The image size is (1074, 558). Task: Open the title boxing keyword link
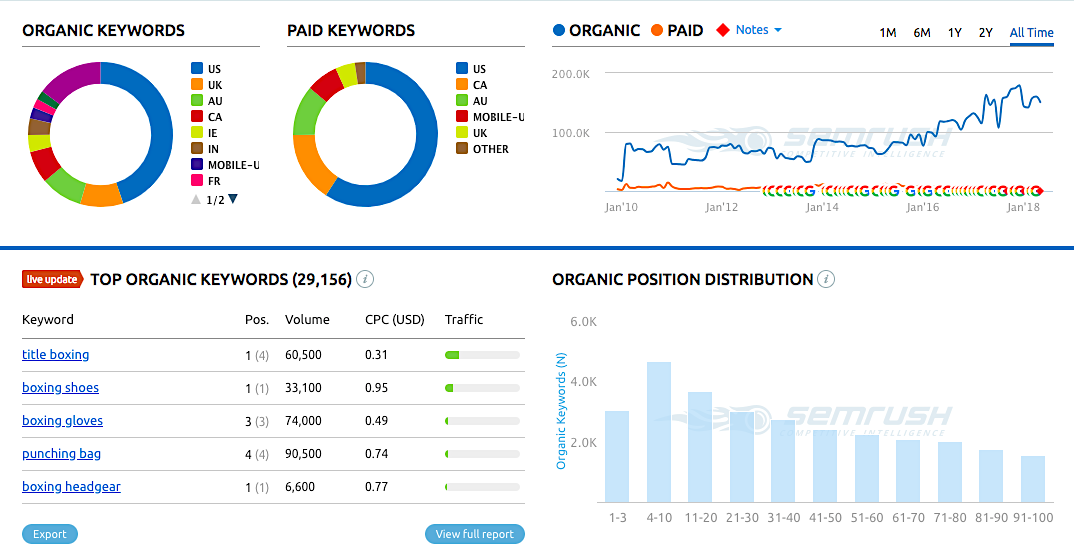[56, 355]
